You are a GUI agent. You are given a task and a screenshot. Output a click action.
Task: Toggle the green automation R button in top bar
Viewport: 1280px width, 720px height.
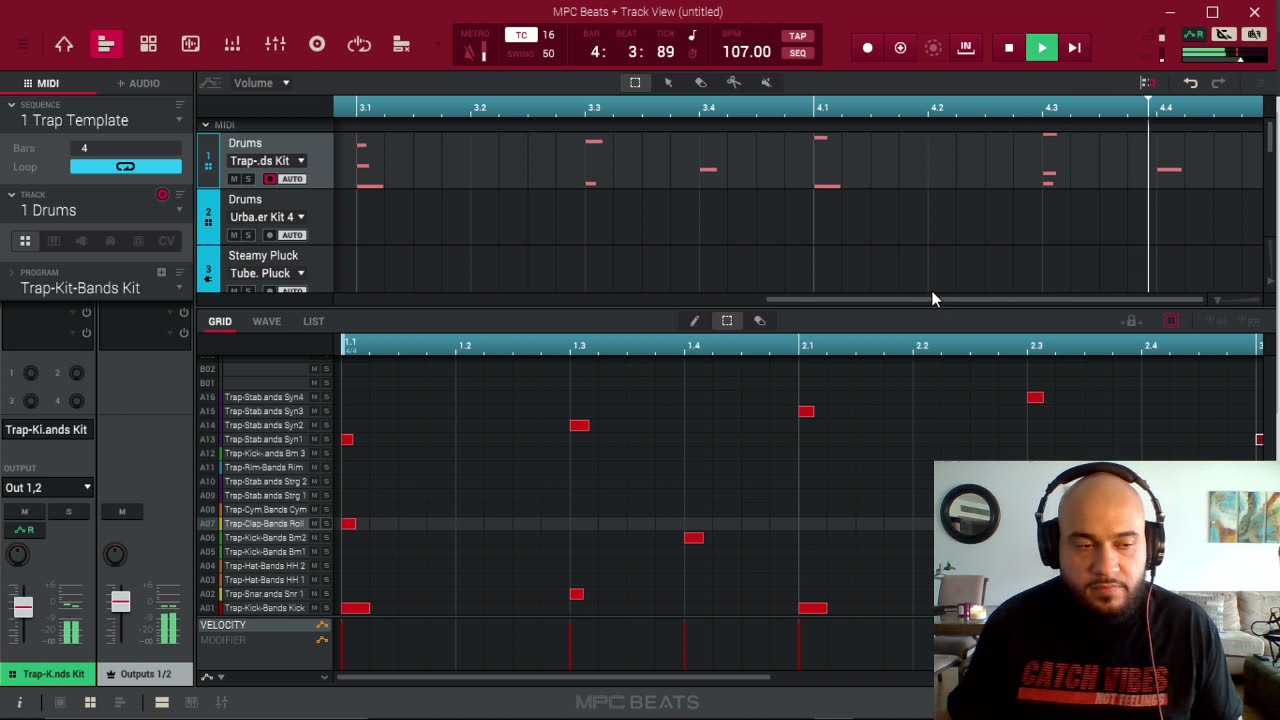coord(1194,35)
